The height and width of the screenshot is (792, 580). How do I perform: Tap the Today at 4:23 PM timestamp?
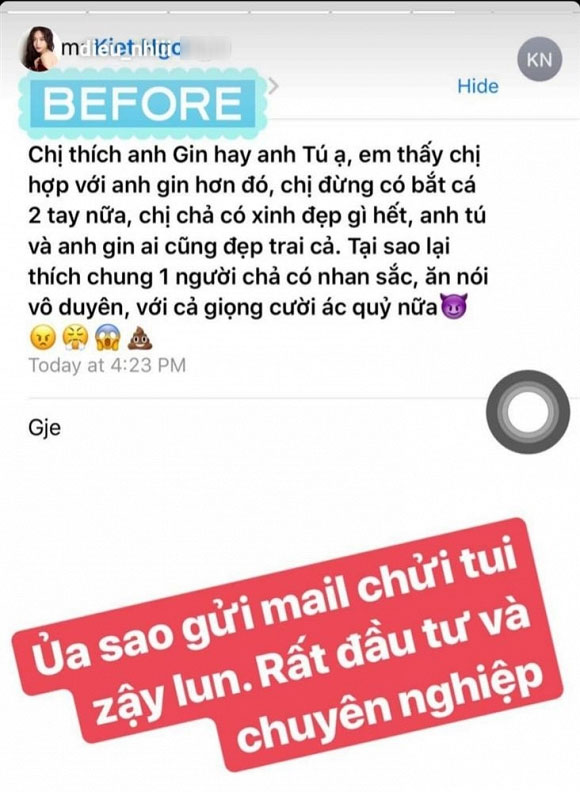[107, 365]
